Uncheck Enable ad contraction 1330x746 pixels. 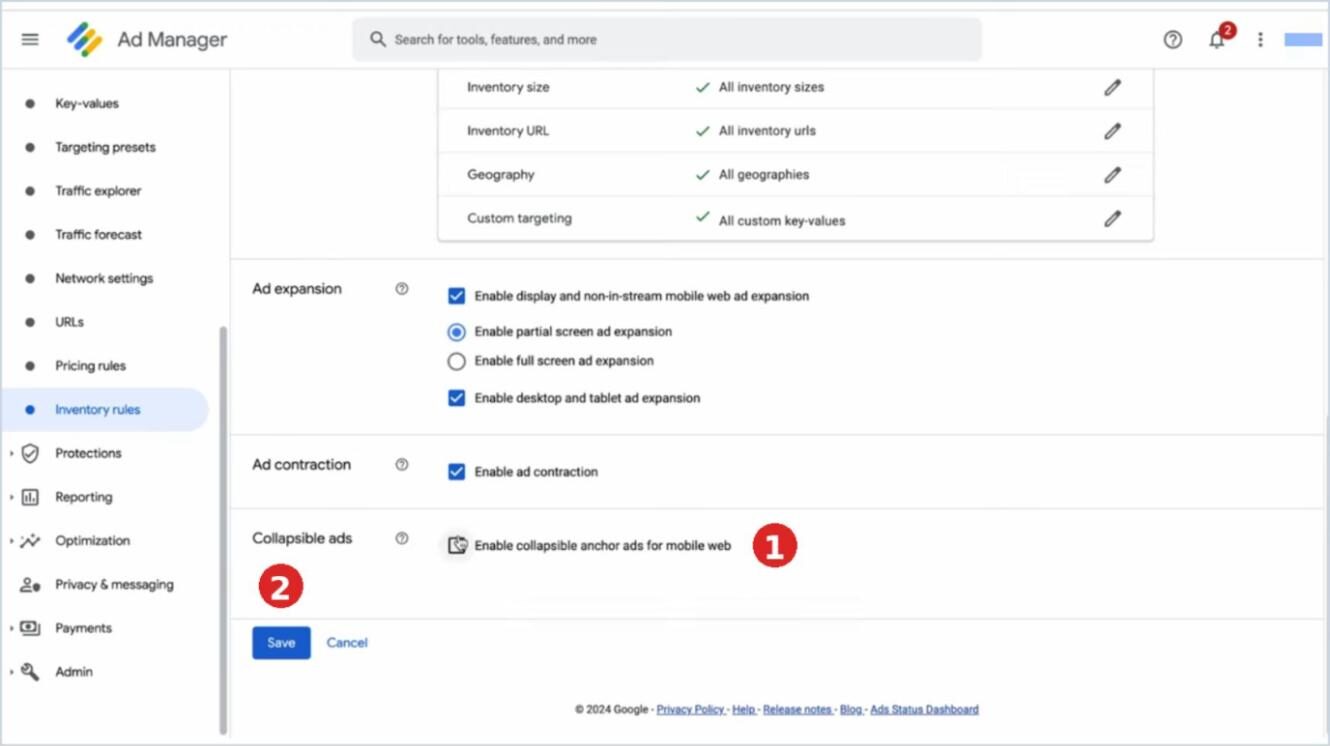(456, 472)
